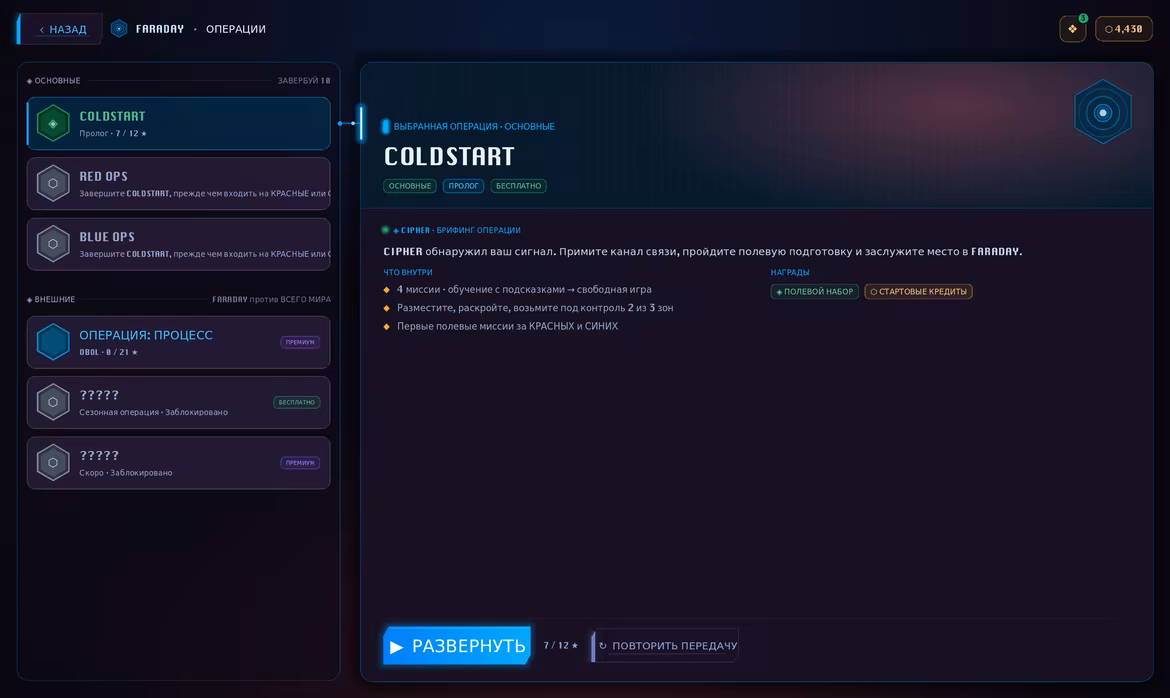The height and width of the screenshot is (698, 1170).
Task: Click the ОСНОВНЫЕ section header in sidebar
Action: click(54, 81)
